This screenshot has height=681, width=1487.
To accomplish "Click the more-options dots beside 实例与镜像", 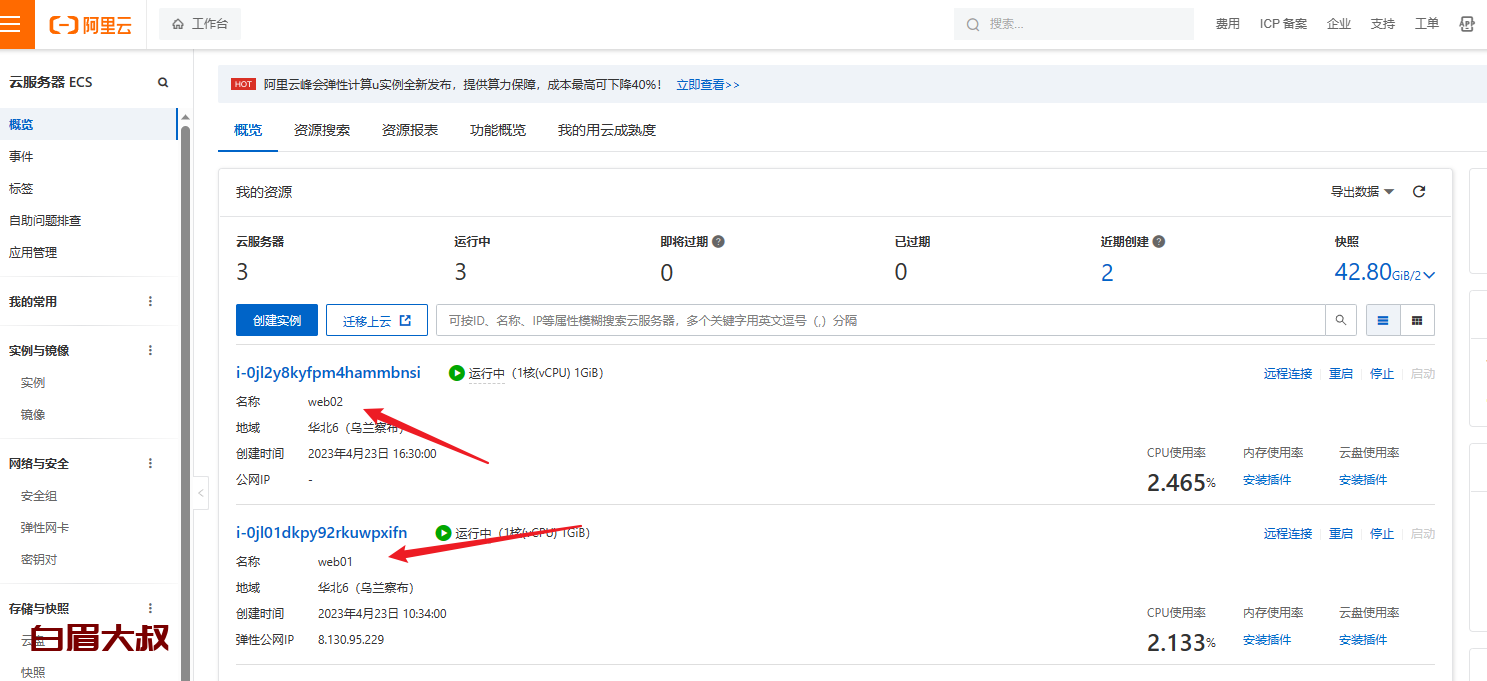I will [x=151, y=350].
